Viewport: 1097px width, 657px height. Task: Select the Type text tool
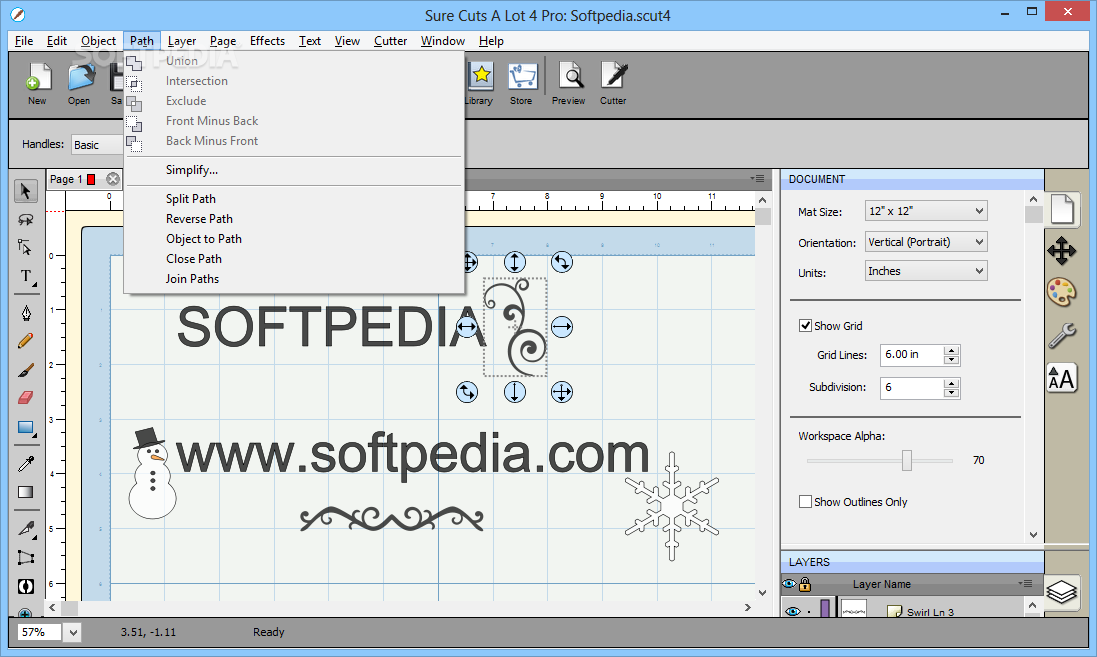point(26,276)
